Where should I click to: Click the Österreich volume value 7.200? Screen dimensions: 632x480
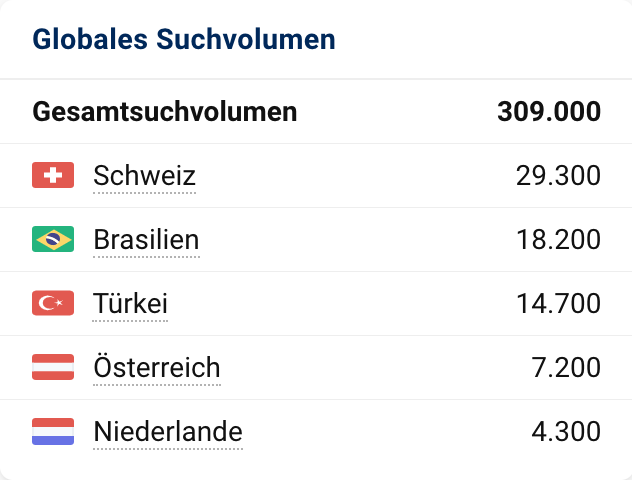(565, 369)
